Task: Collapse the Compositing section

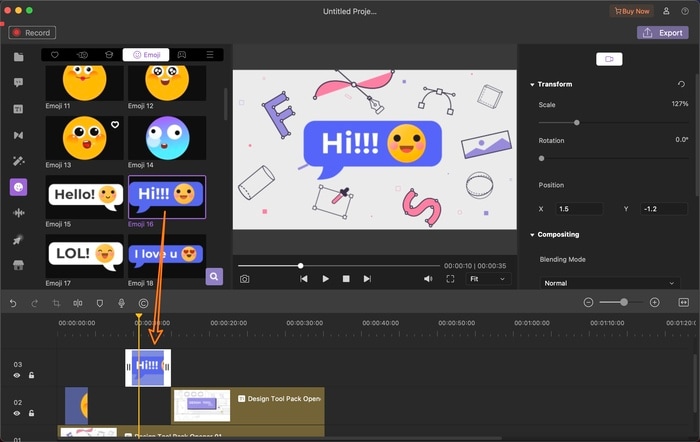Action: pos(532,235)
